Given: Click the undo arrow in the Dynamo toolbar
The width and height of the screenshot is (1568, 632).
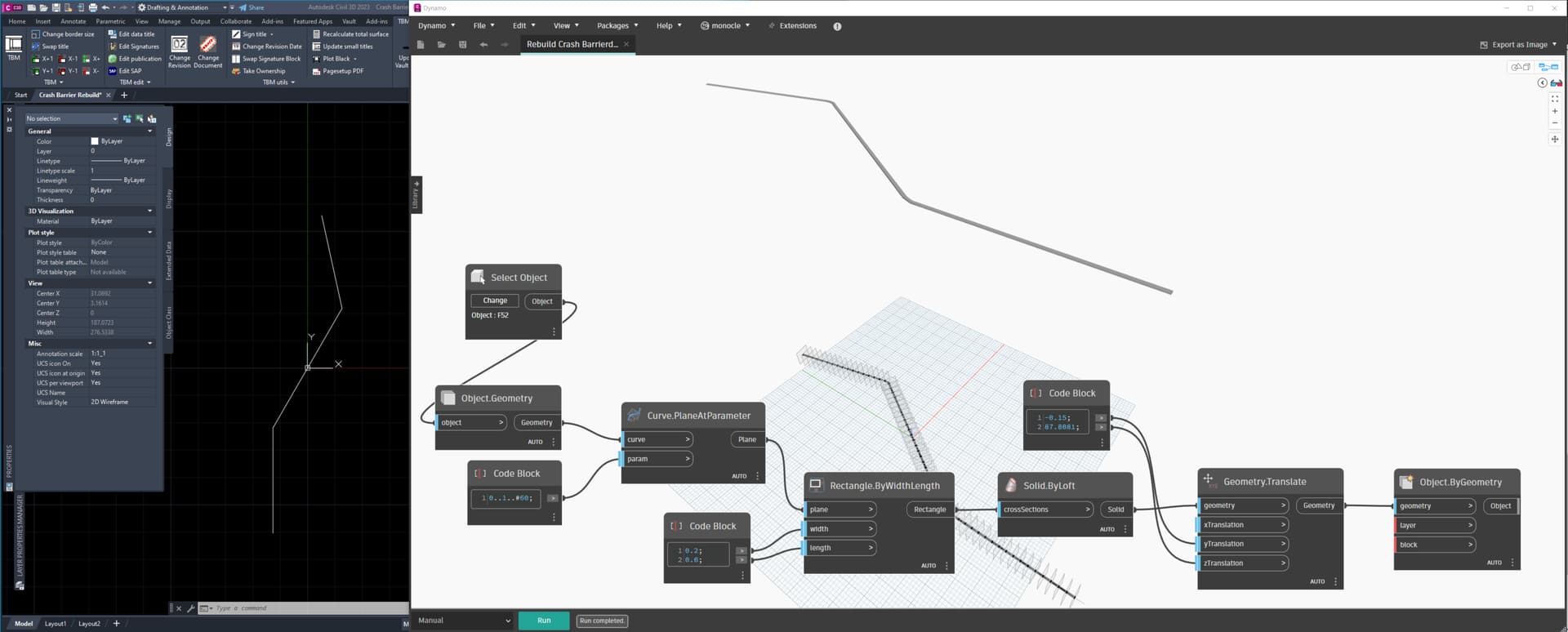Looking at the screenshot, I should coord(484,44).
